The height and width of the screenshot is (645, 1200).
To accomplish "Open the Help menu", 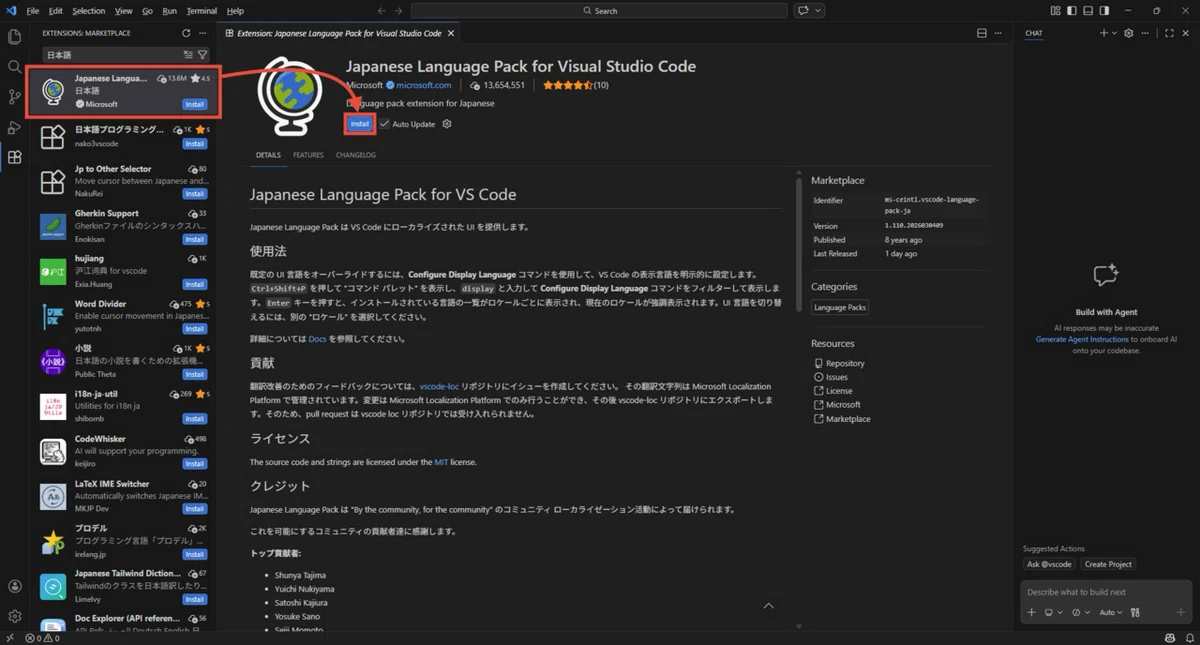I will pyautogui.click(x=235, y=11).
